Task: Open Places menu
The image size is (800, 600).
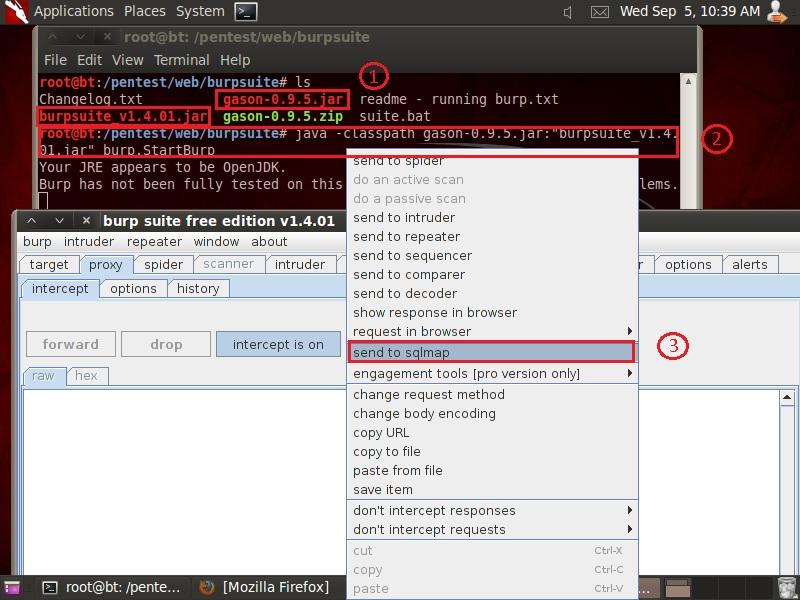Action: 145,11
